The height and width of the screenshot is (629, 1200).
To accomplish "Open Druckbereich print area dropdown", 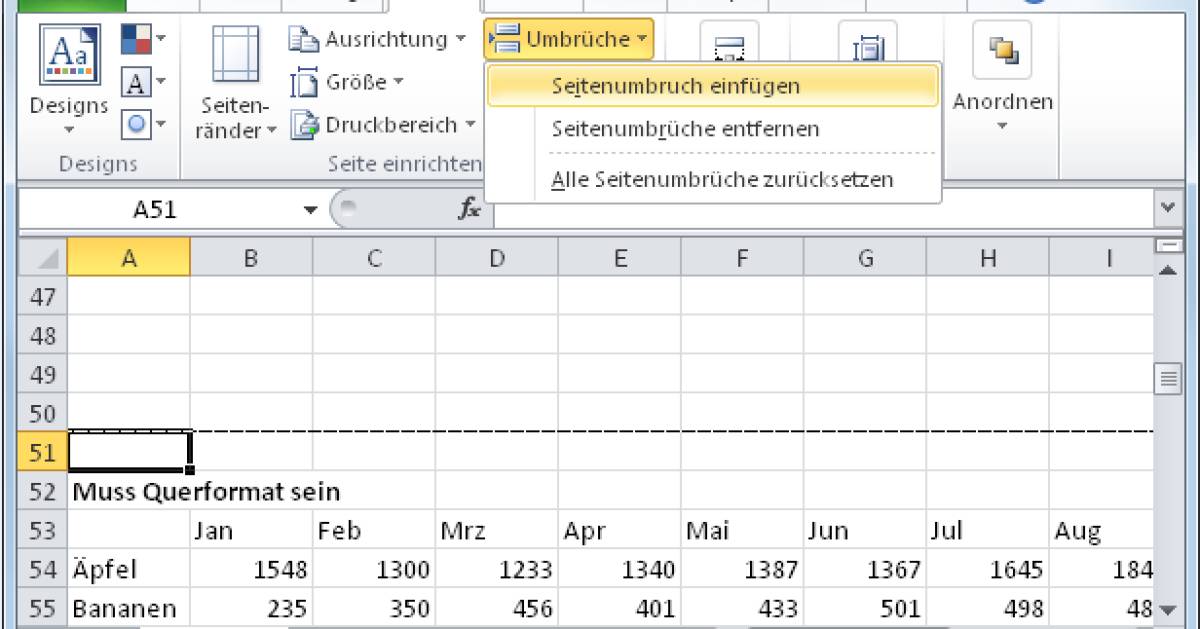I will click(x=384, y=125).
